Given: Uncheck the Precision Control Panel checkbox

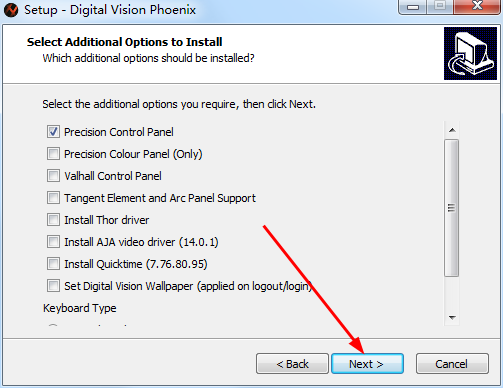Looking at the screenshot, I should pyautogui.click(x=53, y=132).
